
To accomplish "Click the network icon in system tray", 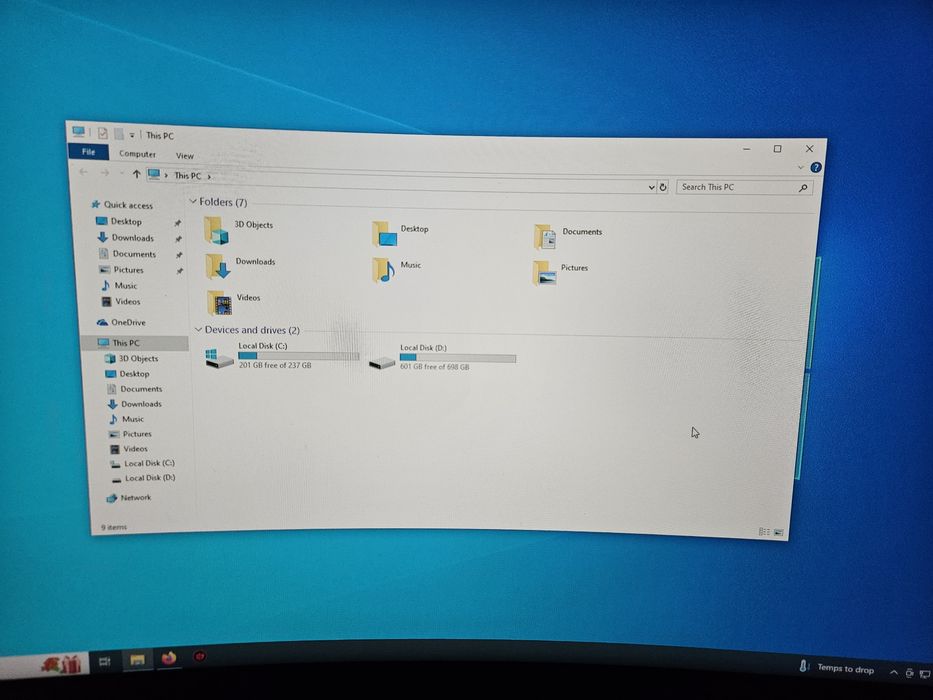I will (x=925, y=673).
